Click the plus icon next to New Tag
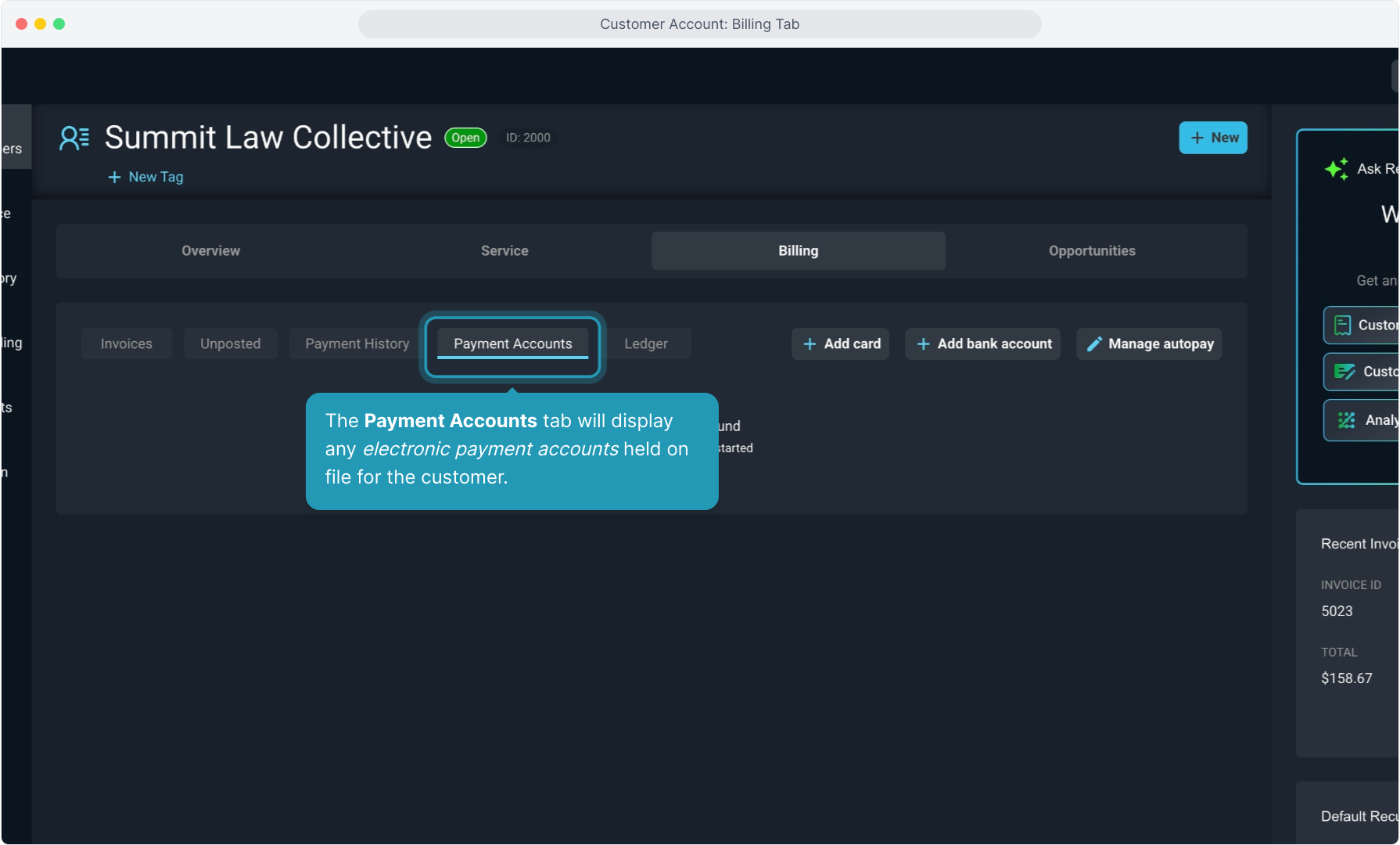This screenshot has height=845, width=1400. click(x=114, y=178)
